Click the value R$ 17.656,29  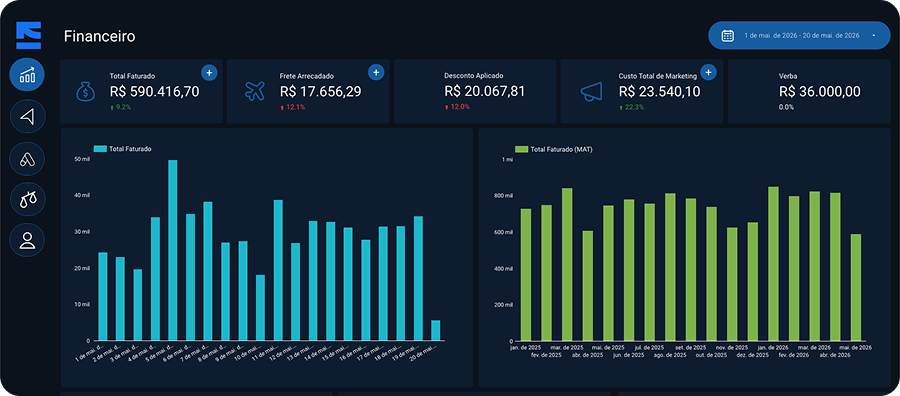(321, 91)
